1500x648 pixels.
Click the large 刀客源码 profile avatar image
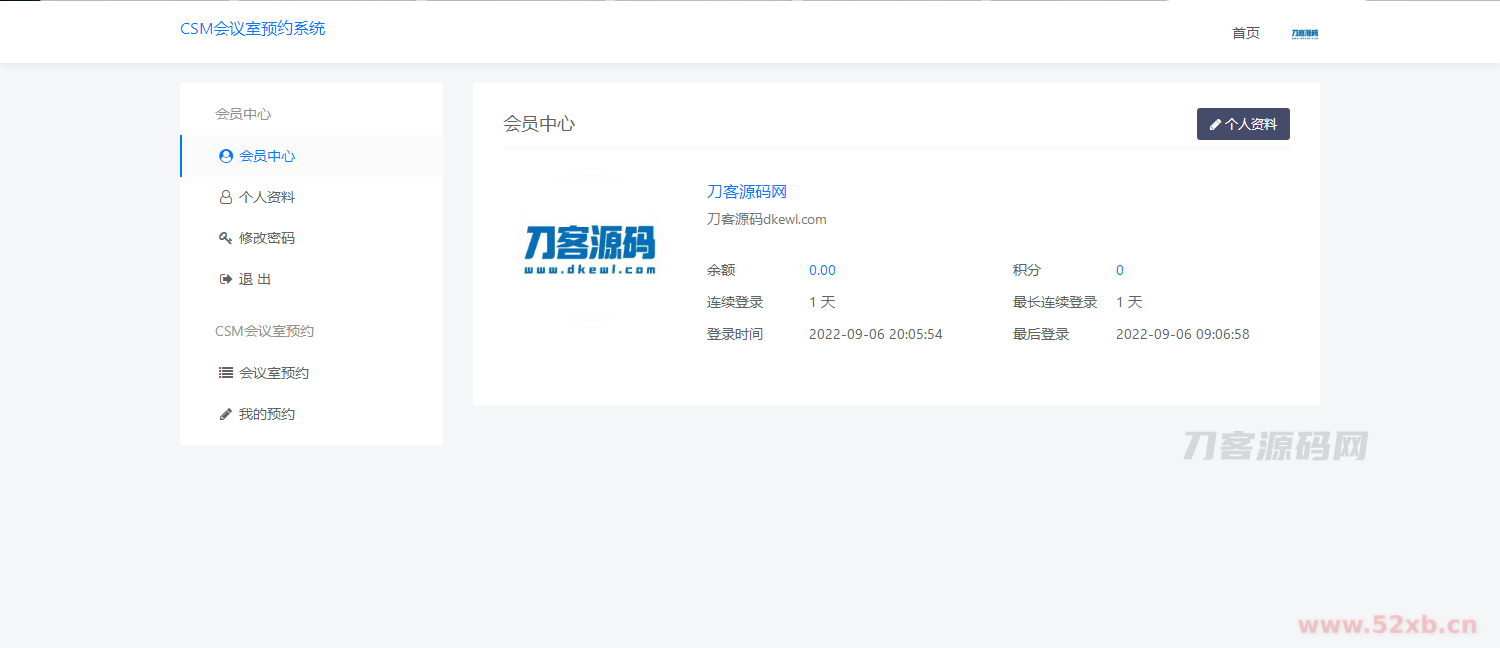pyautogui.click(x=590, y=248)
